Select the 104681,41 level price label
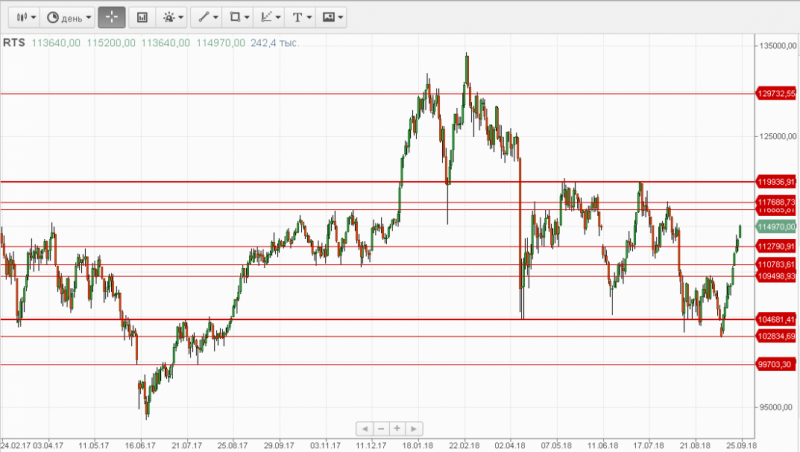The height and width of the screenshot is (452, 800). (x=776, y=319)
